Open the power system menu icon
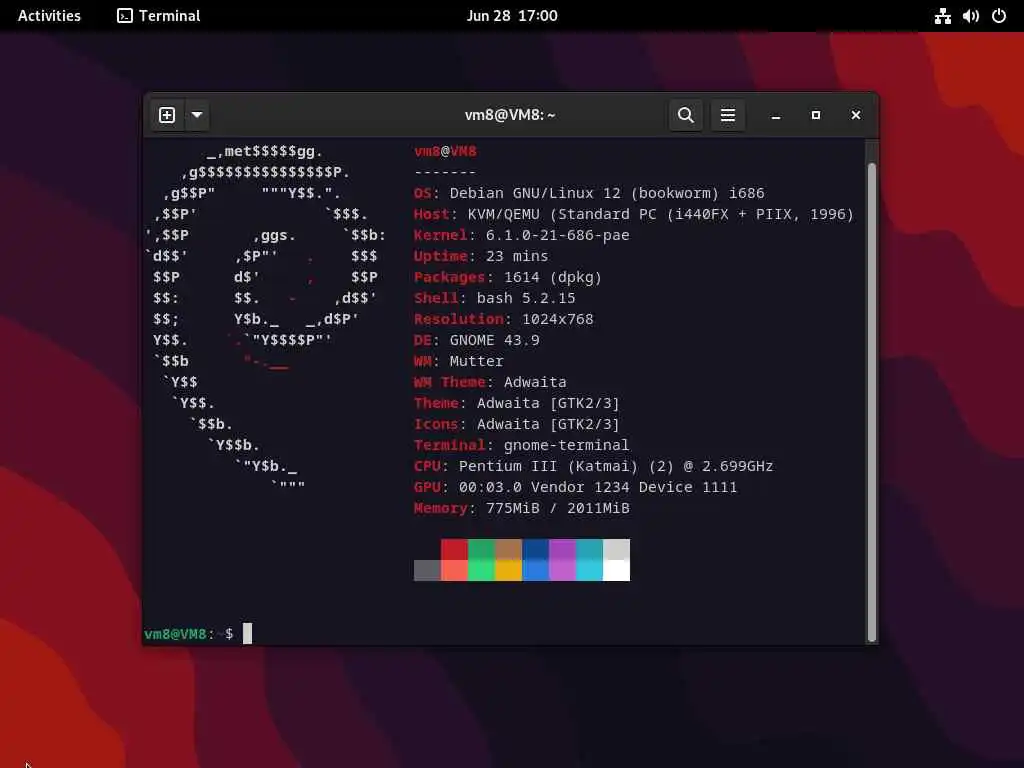The width and height of the screenshot is (1024, 768). click(999, 16)
